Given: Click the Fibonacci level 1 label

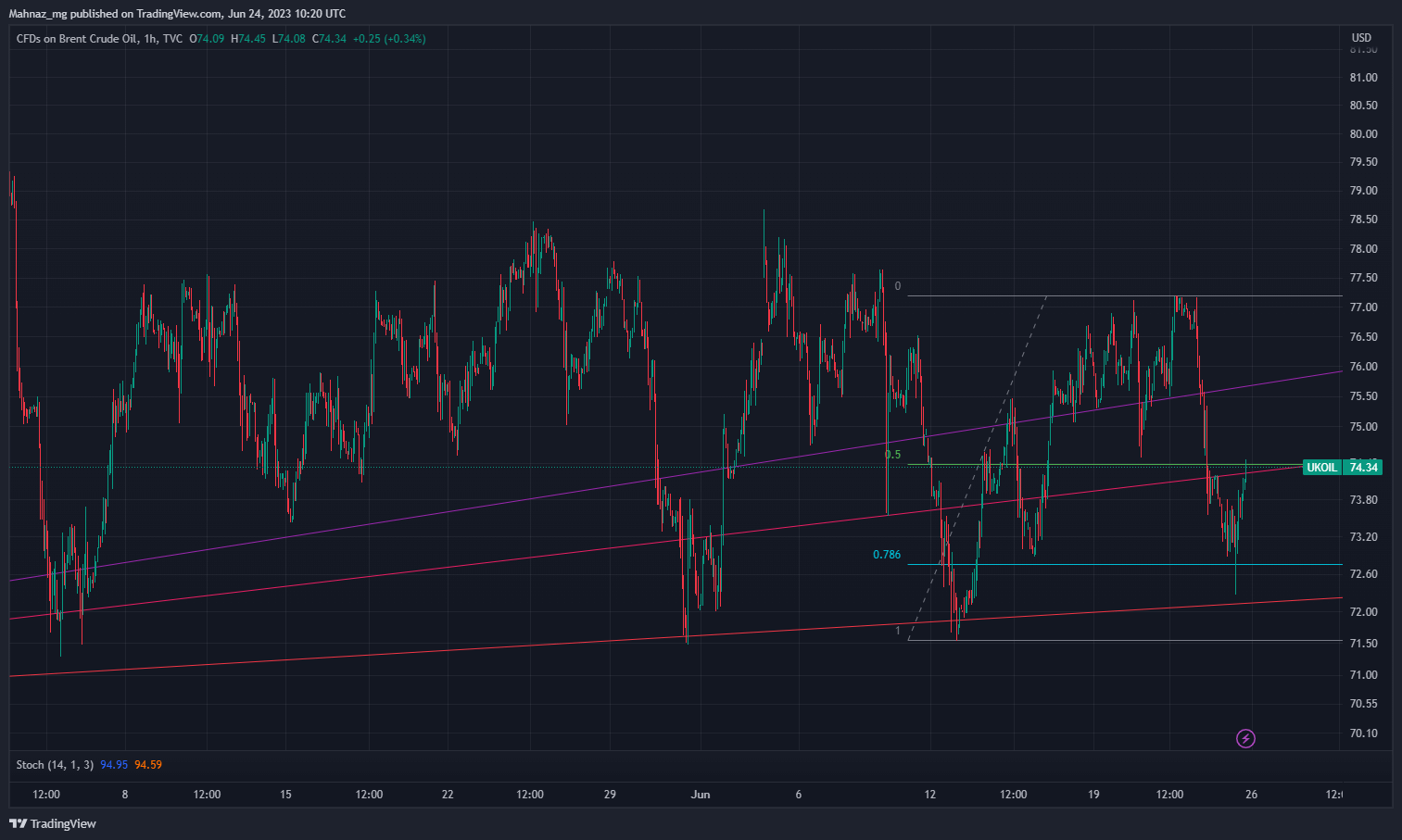Looking at the screenshot, I should point(897,631).
